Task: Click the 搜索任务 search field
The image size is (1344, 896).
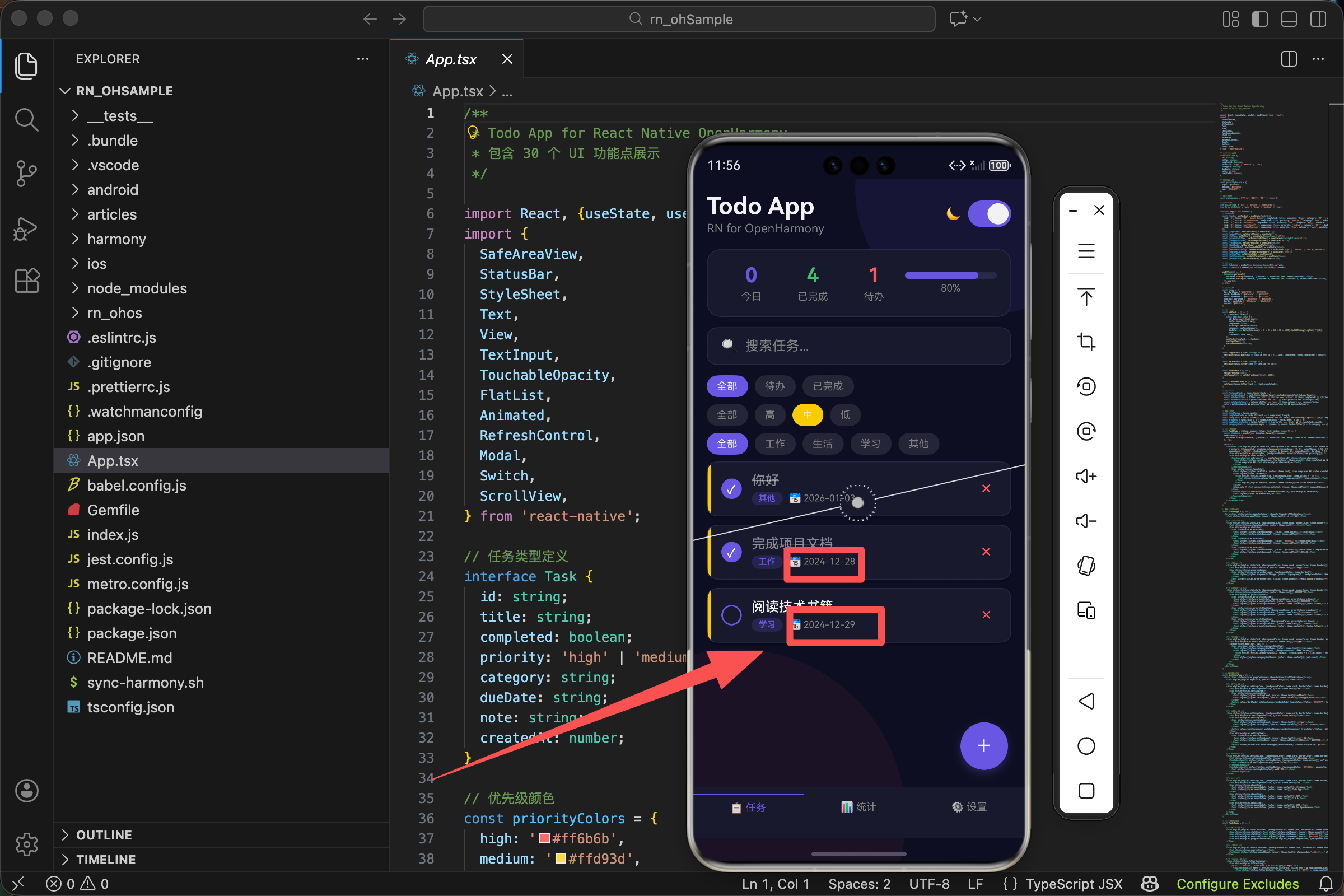Action: (x=858, y=346)
